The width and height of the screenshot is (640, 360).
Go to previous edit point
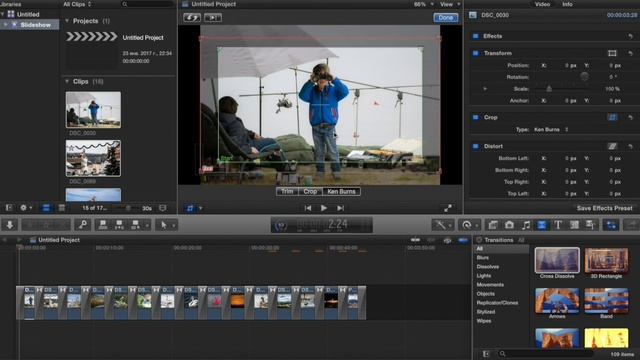point(308,208)
